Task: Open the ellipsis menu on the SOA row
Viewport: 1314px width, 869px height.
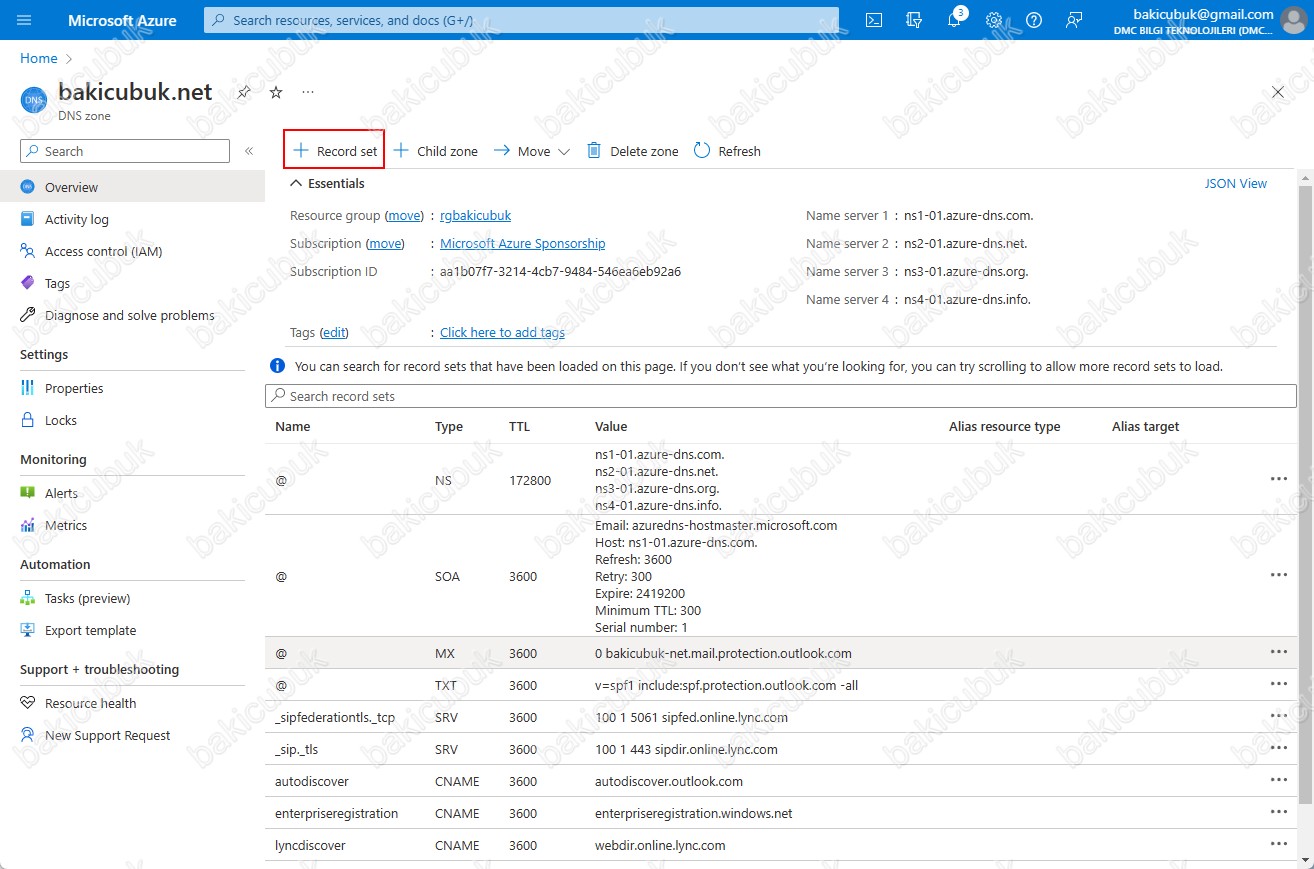Action: 1278,575
